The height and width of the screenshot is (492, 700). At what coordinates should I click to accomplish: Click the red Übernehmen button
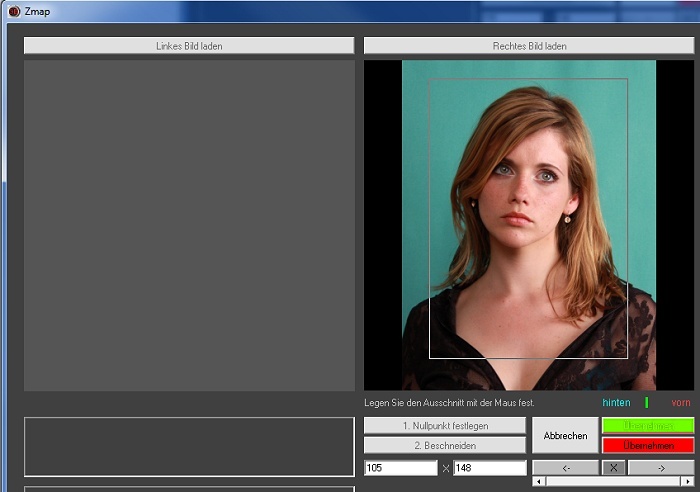[647, 445]
